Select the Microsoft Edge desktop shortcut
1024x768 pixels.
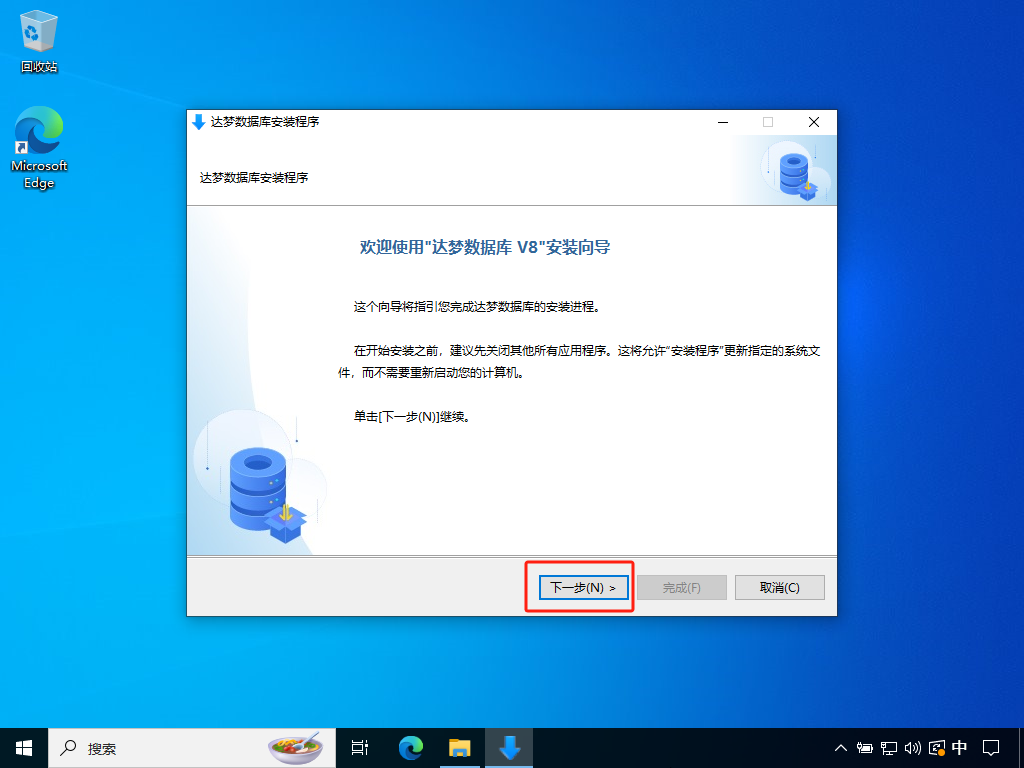tap(39, 148)
